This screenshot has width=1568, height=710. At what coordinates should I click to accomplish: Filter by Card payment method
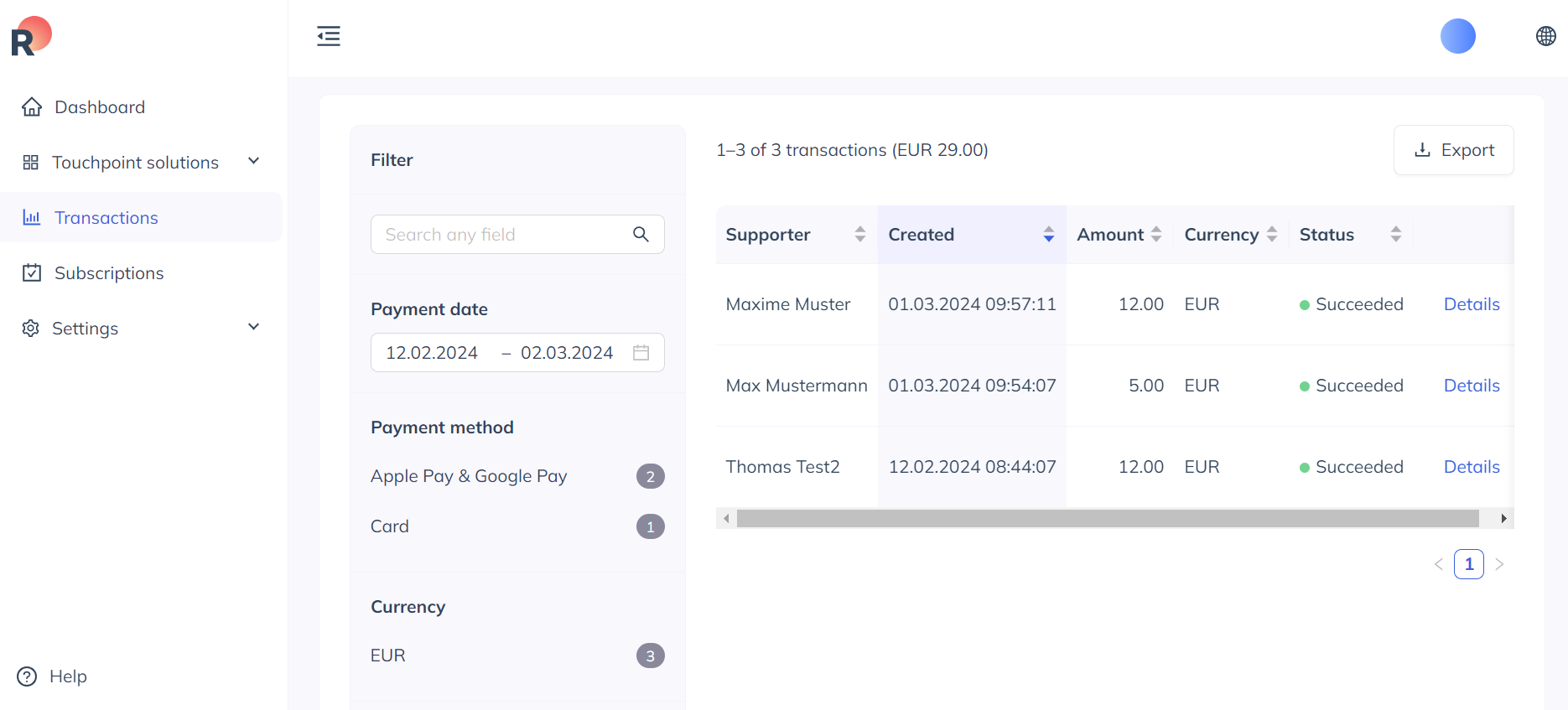click(x=517, y=526)
